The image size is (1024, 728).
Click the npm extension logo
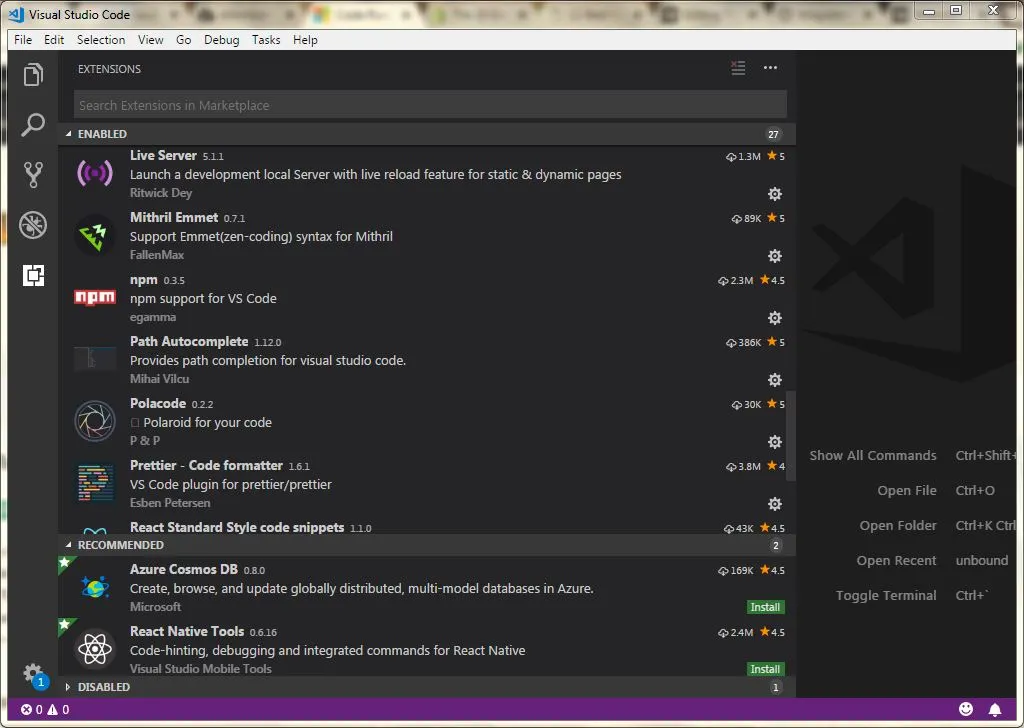95,298
